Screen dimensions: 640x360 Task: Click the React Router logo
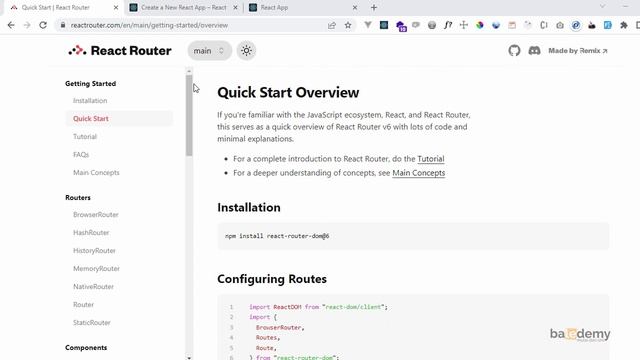[x=120, y=51]
